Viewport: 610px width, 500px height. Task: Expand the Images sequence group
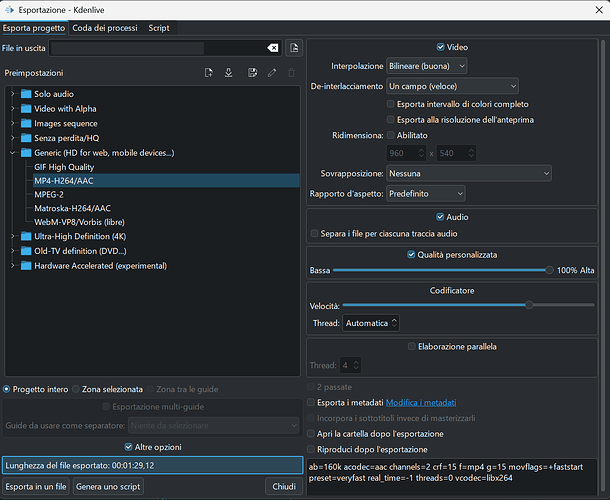(12, 123)
